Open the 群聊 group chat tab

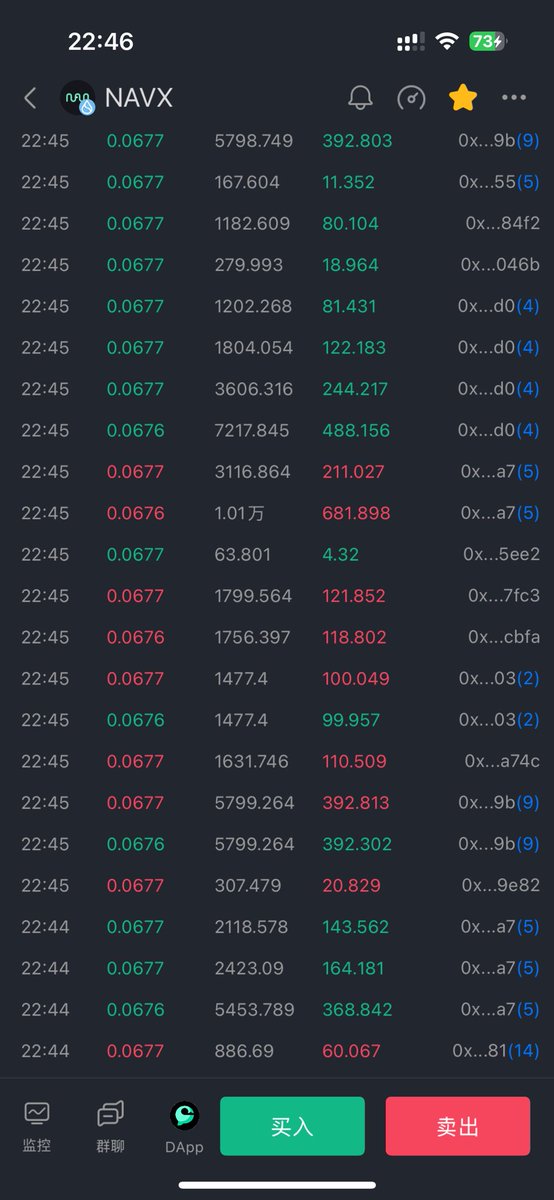tap(110, 1127)
